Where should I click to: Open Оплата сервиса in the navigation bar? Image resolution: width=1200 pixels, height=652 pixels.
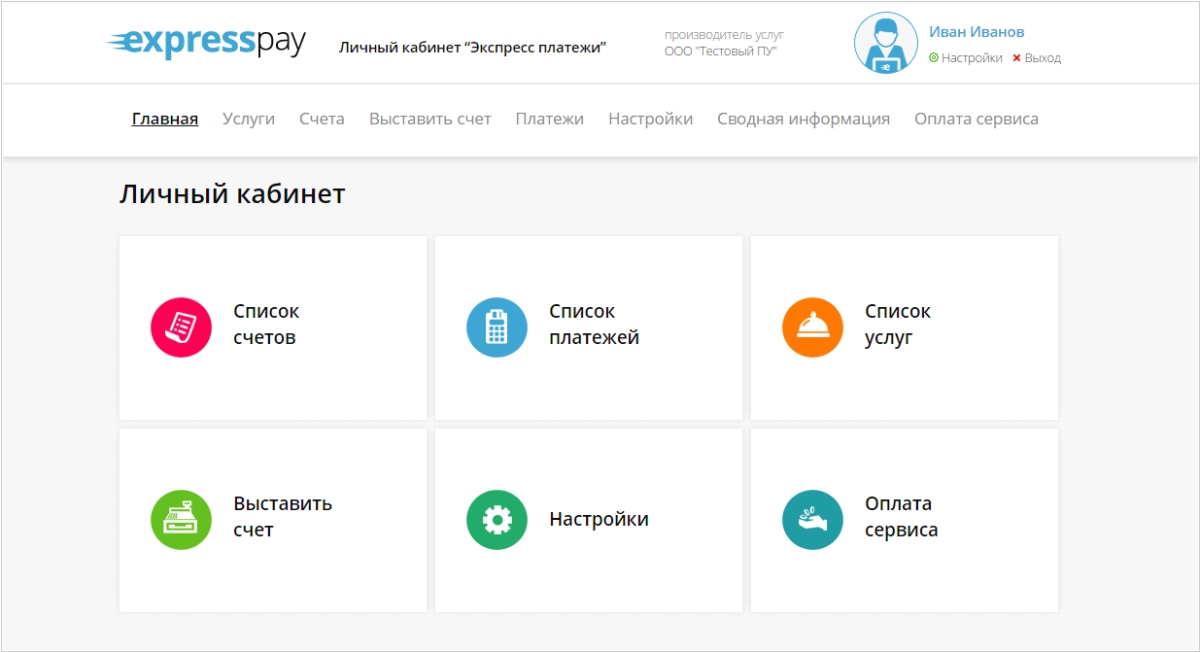pos(976,119)
